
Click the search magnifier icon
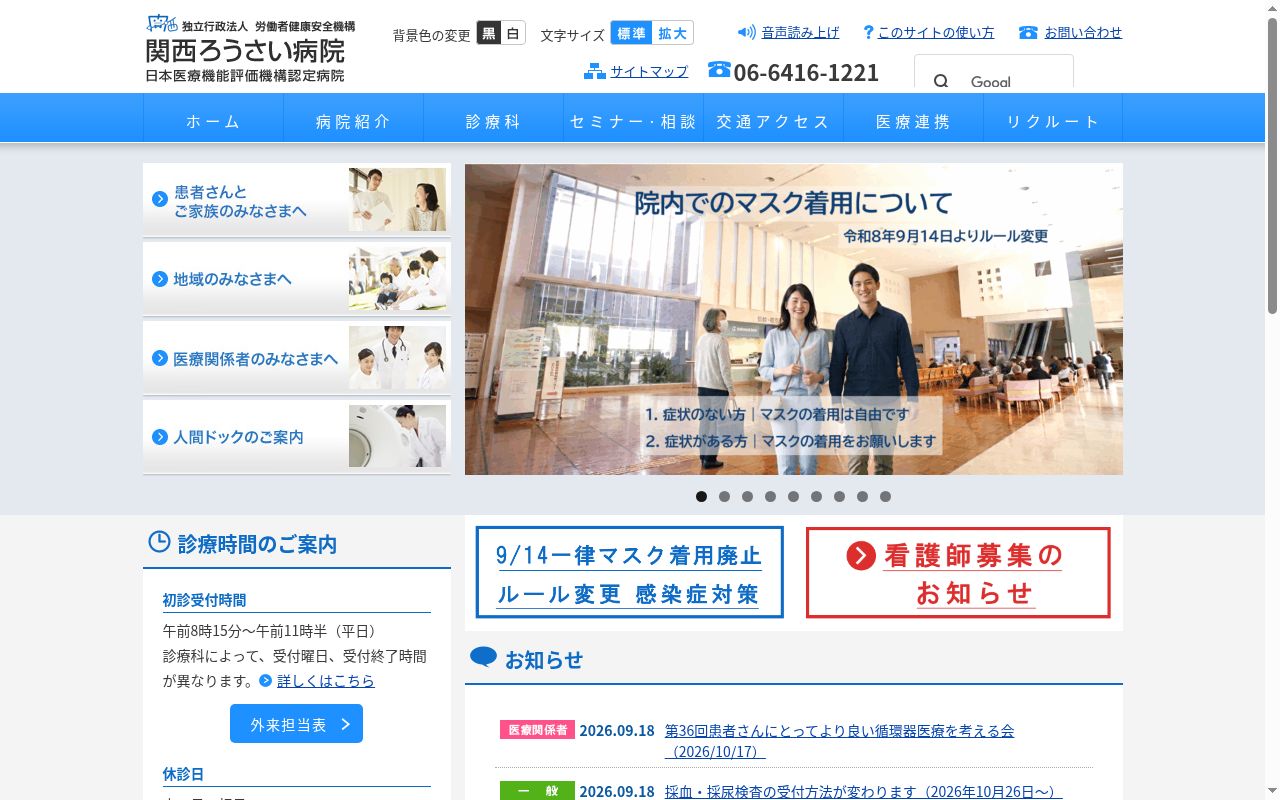pos(941,82)
